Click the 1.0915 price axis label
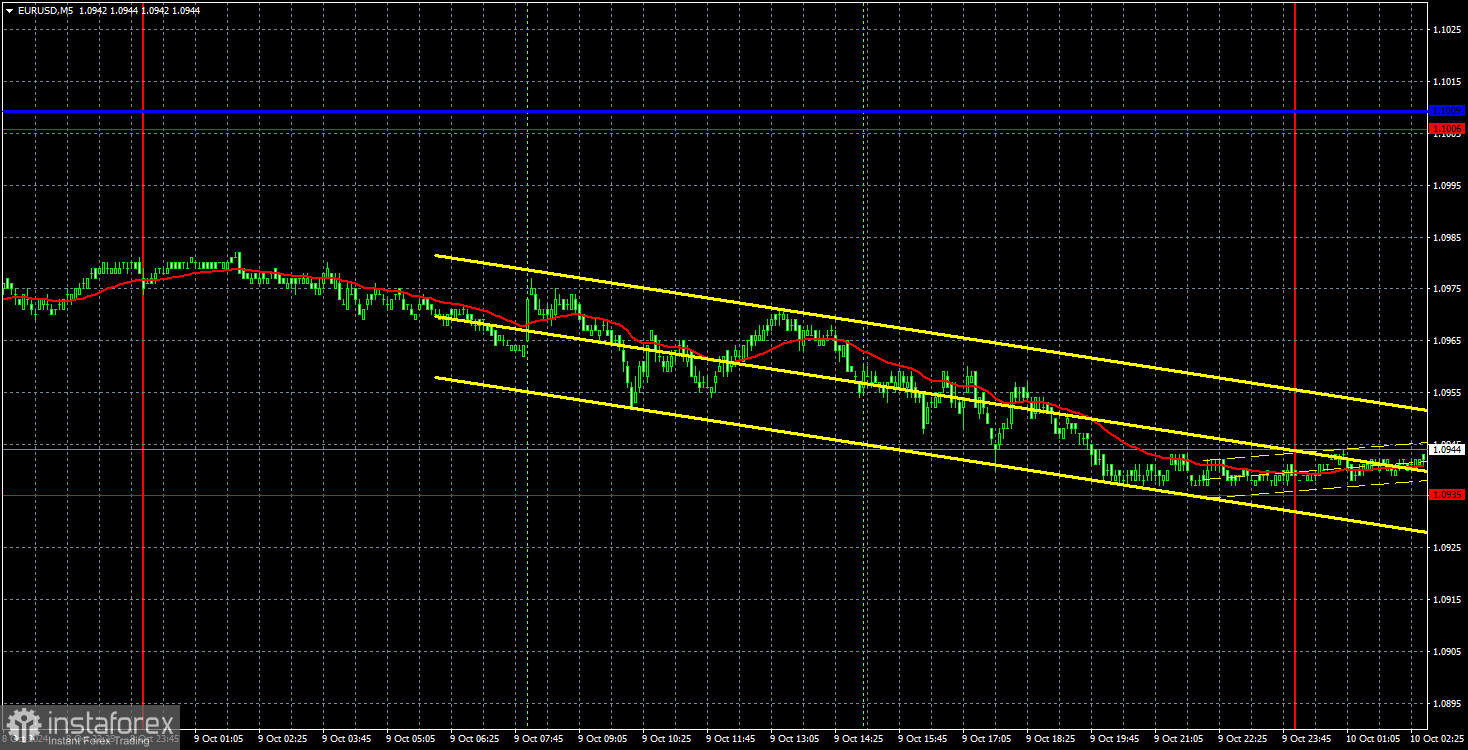The width and height of the screenshot is (1468, 750). click(x=1447, y=600)
